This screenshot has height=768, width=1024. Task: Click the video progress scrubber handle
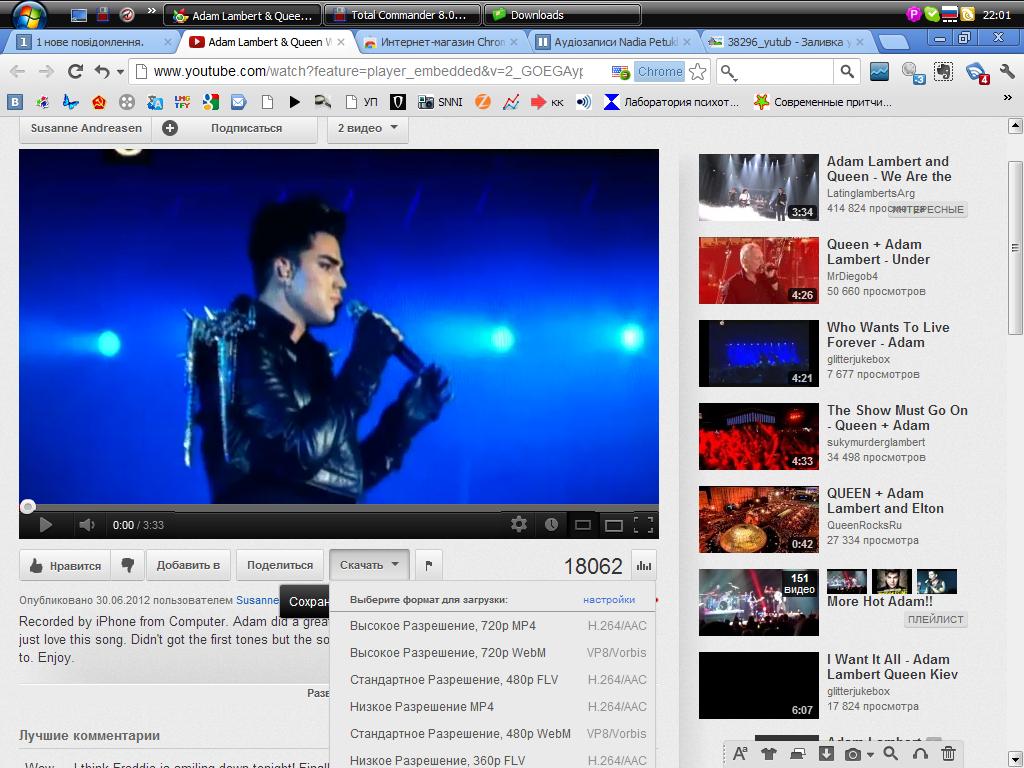pos(27,506)
